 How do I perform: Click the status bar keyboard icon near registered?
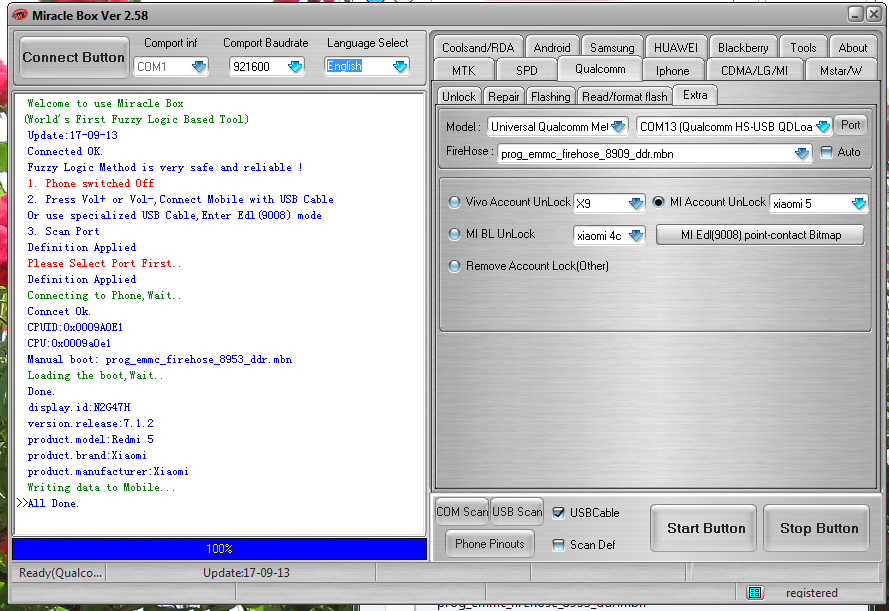(755, 592)
